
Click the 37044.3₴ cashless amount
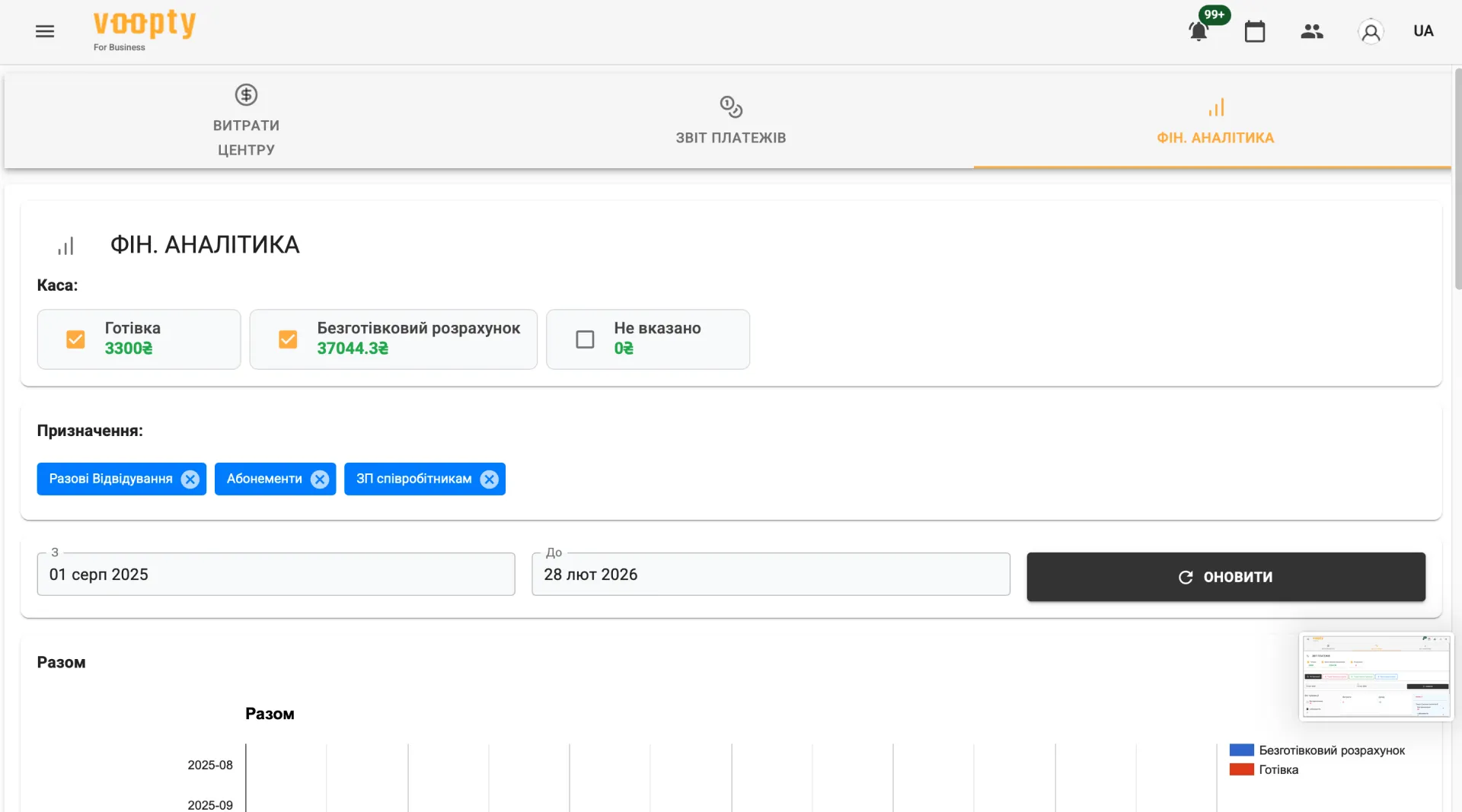tap(353, 349)
